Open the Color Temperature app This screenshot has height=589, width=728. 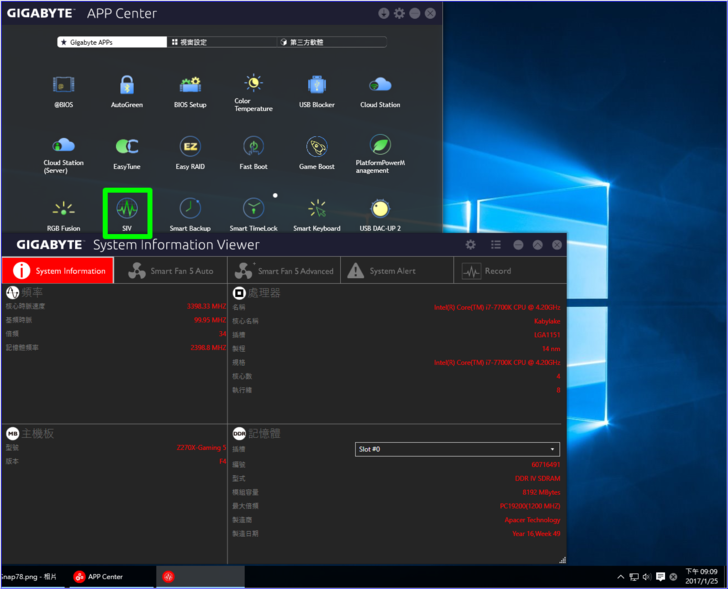pyautogui.click(x=253, y=86)
